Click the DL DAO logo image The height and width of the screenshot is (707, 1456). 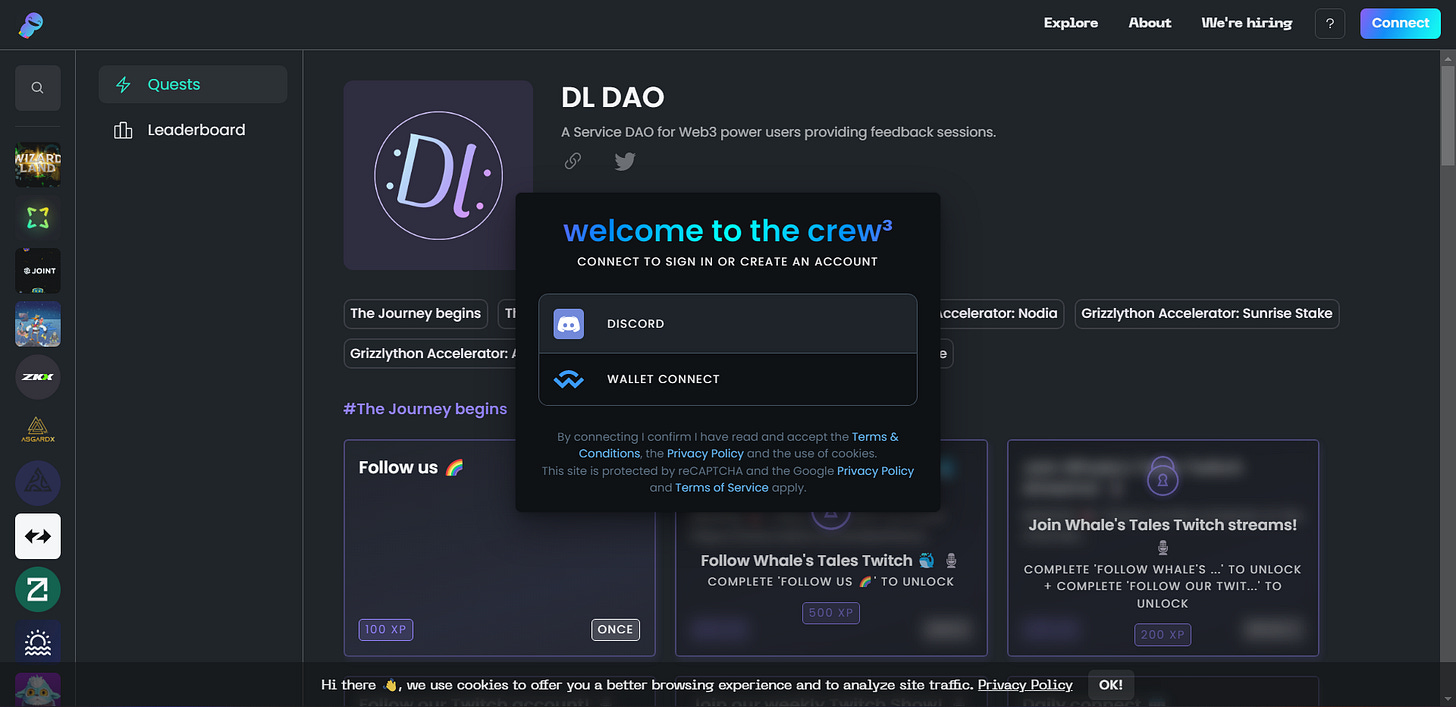click(x=438, y=175)
